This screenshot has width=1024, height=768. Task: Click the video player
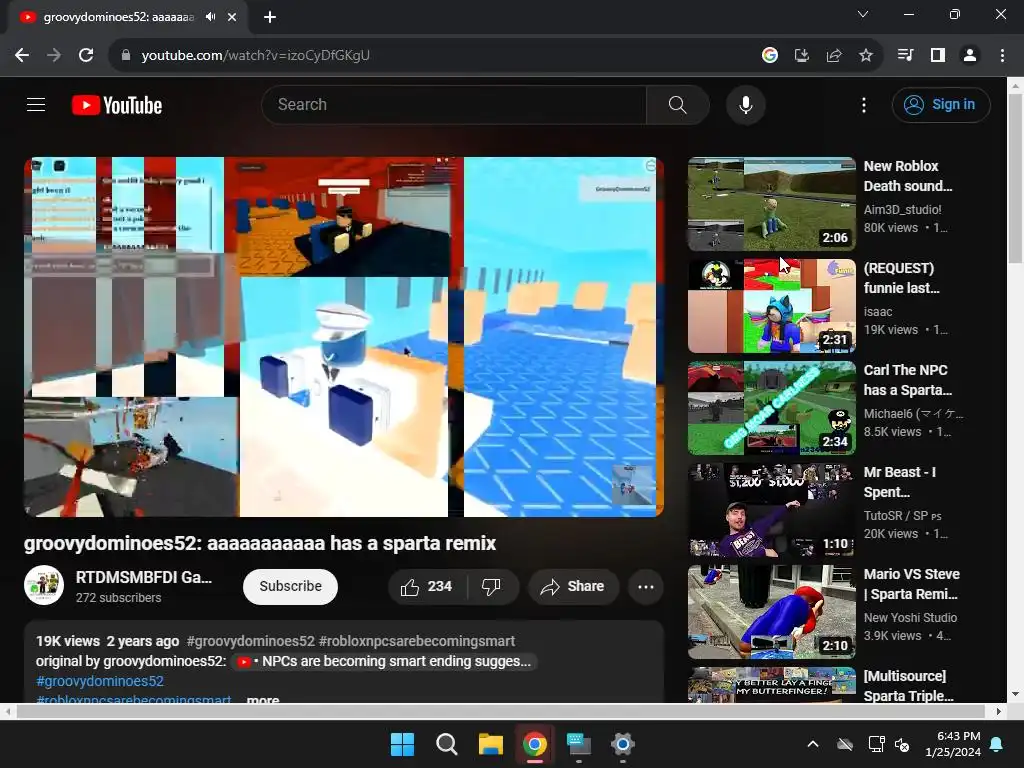pyautogui.click(x=344, y=337)
